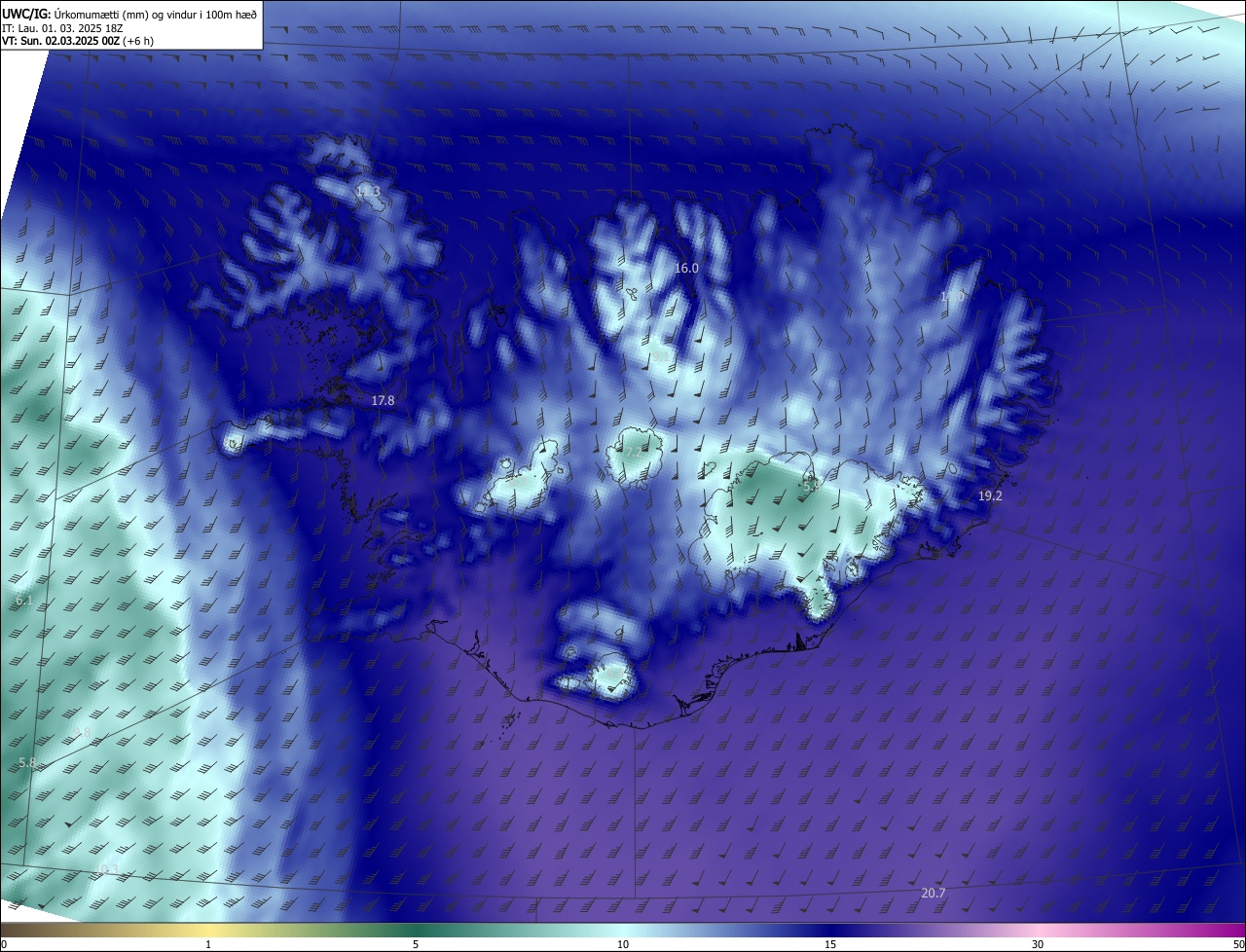Click the 6.1 value label at the left edge
The image size is (1246, 952).
click(24, 602)
